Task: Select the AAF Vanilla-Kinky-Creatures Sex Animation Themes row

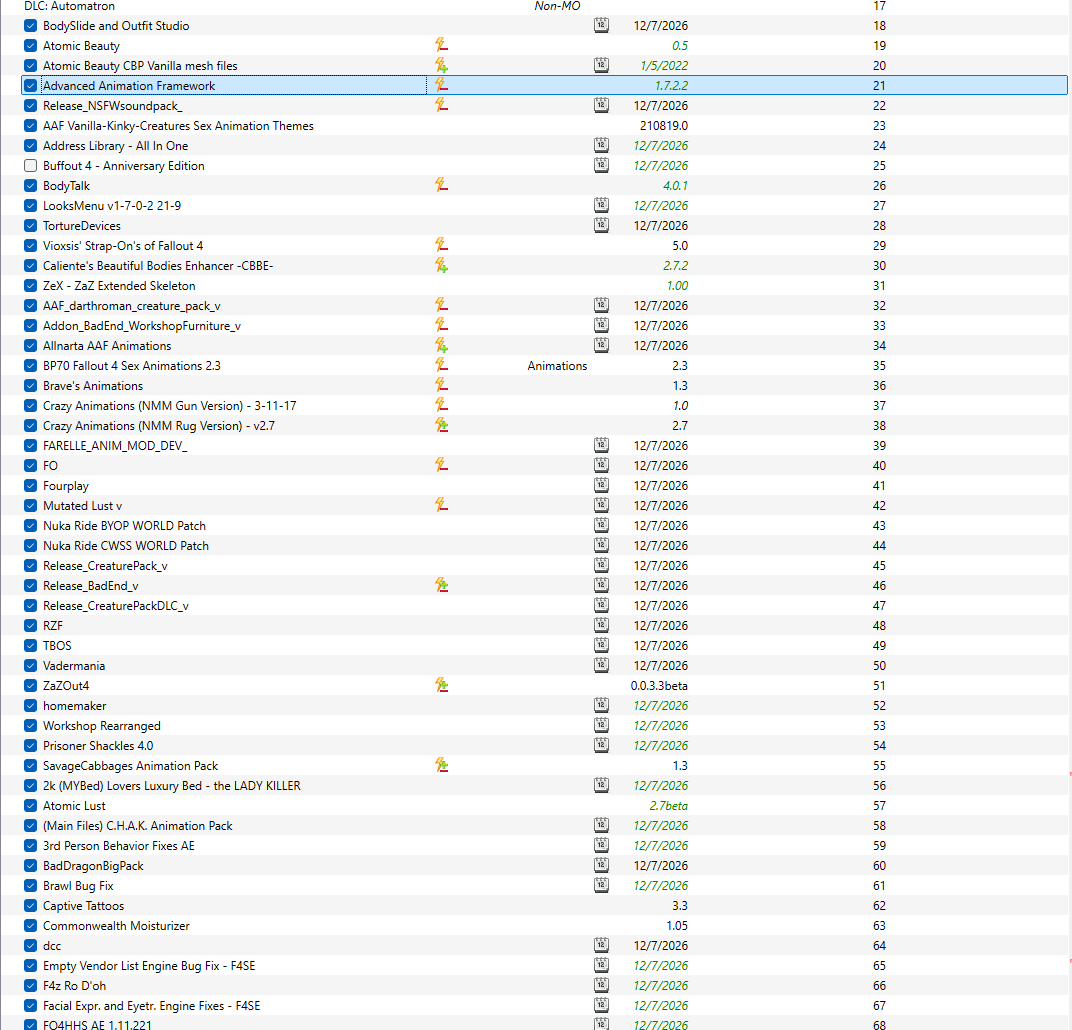Action: 535,126
